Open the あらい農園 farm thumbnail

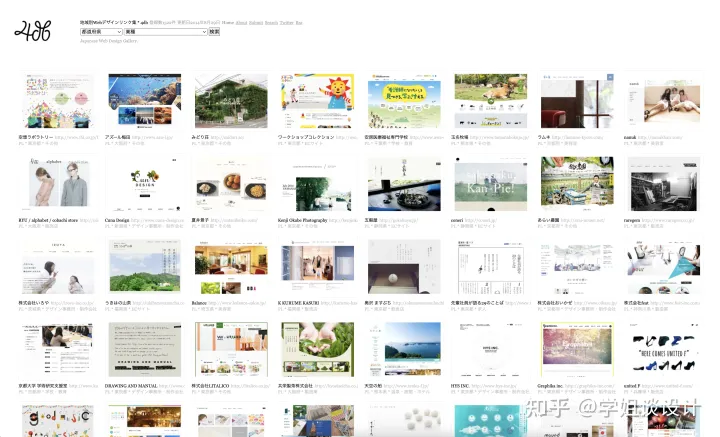[x=577, y=184]
